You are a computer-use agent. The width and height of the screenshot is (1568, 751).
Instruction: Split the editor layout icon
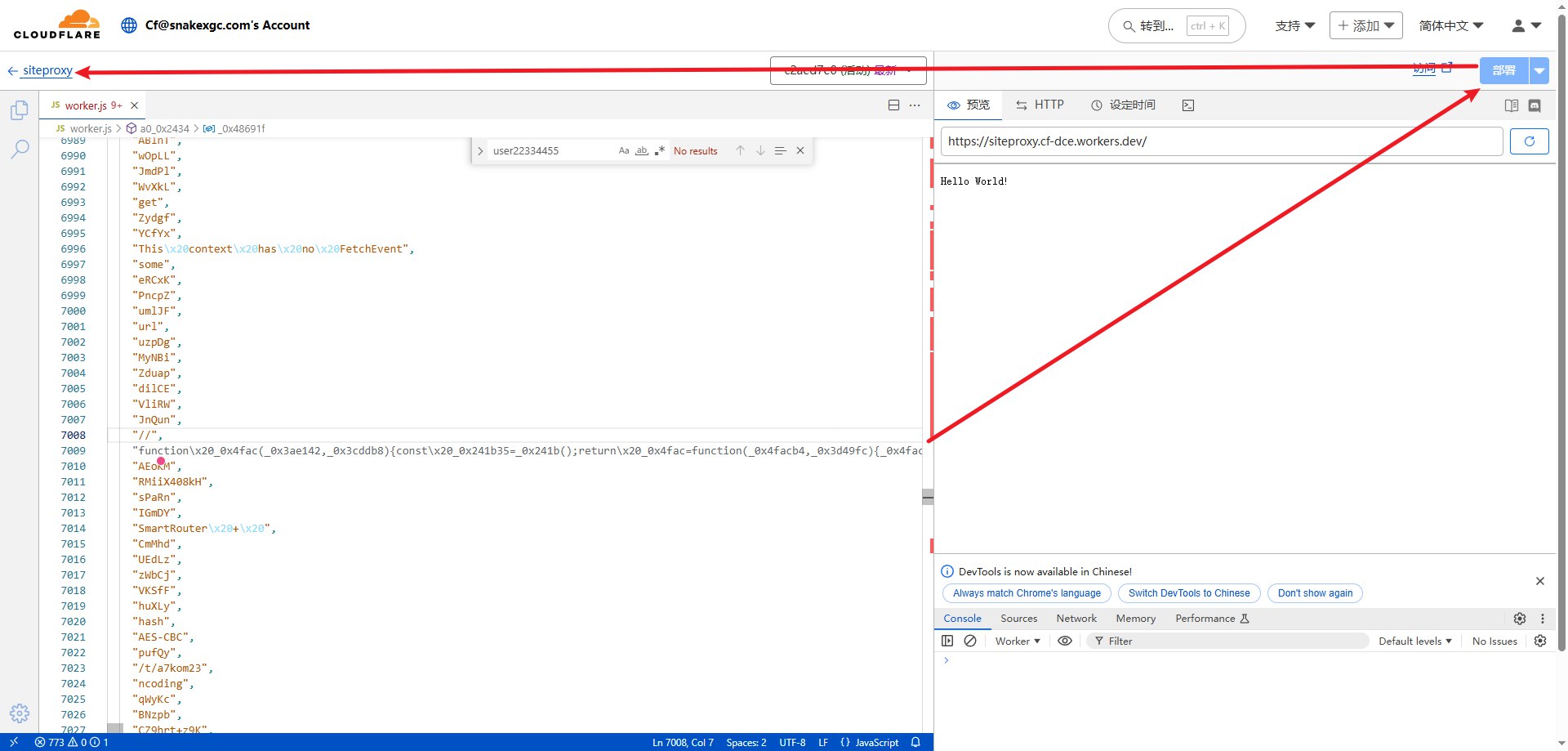coord(893,105)
